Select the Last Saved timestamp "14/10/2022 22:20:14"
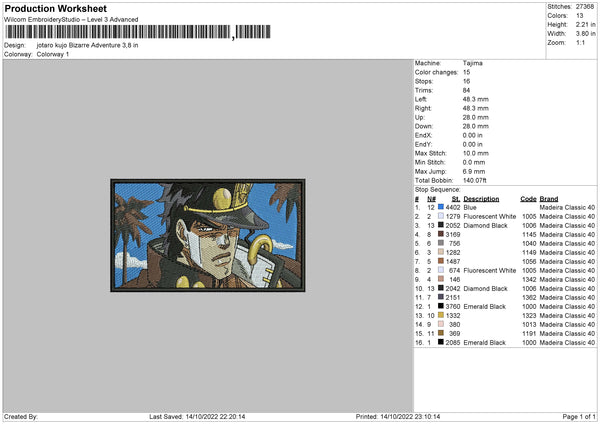Image resolution: width=600 pixels, height=424 pixels. pos(215,416)
